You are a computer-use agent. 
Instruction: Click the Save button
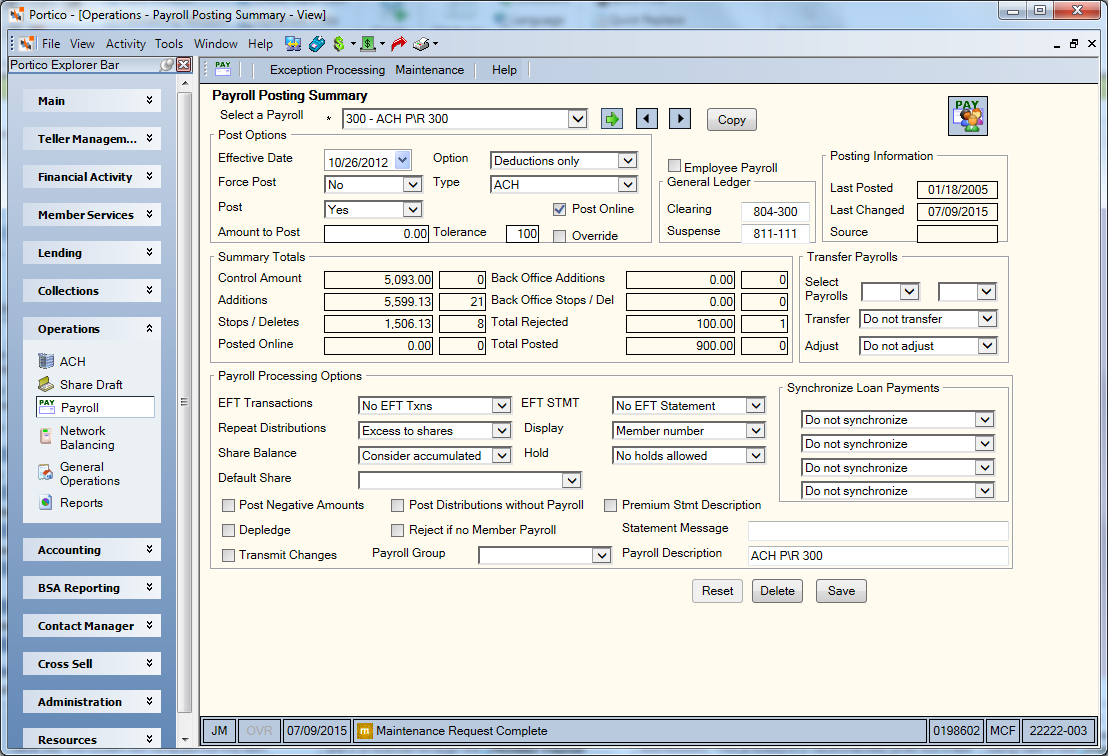point(841,591)
